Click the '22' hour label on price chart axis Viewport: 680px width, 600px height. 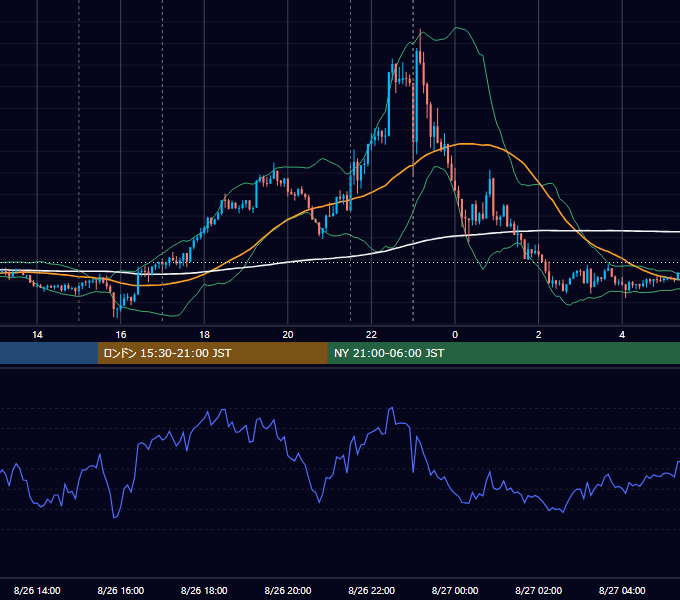(x=371, y=335)
